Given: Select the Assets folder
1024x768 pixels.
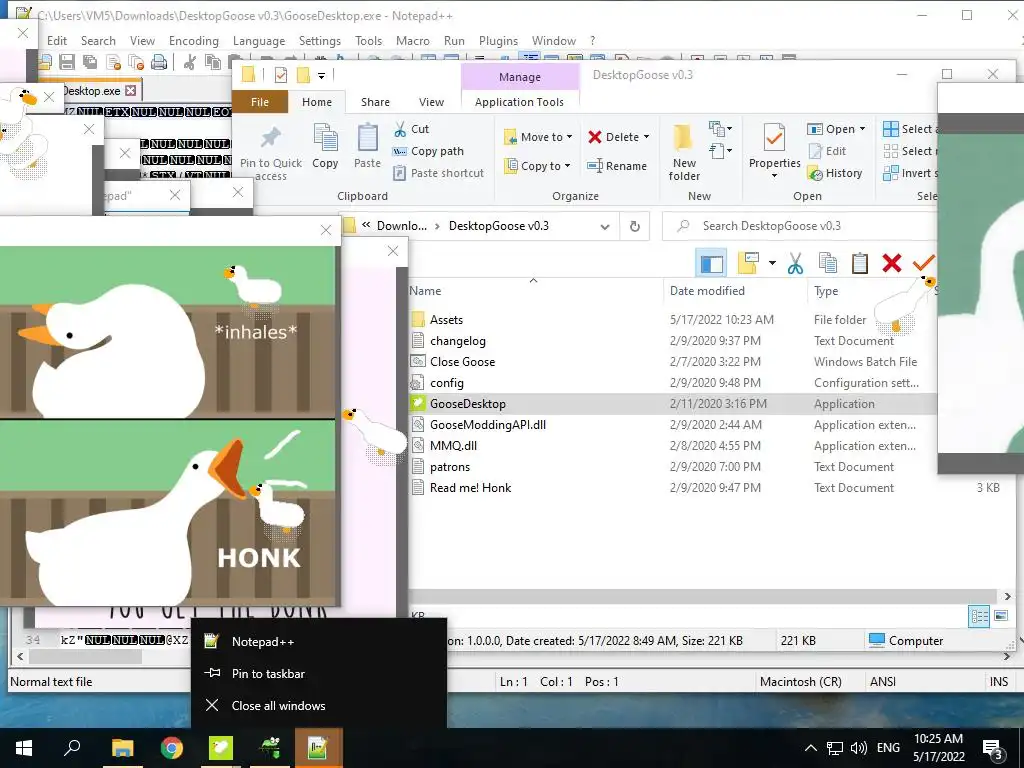Looking at the screenshot, I should 446,320.
